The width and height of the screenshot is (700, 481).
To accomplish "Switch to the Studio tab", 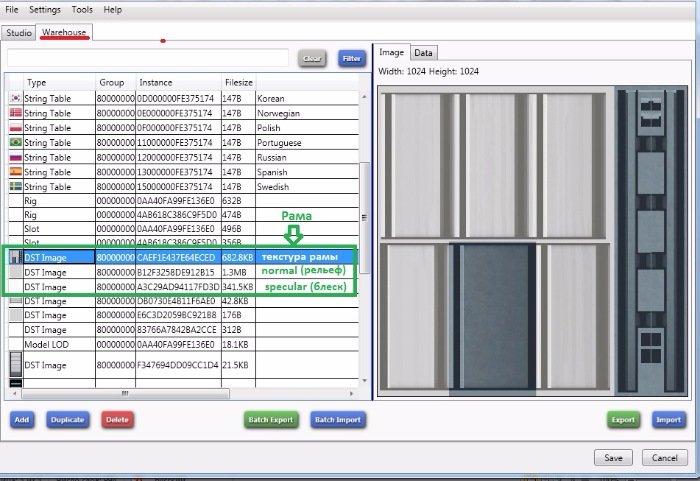I will (19, 33).
